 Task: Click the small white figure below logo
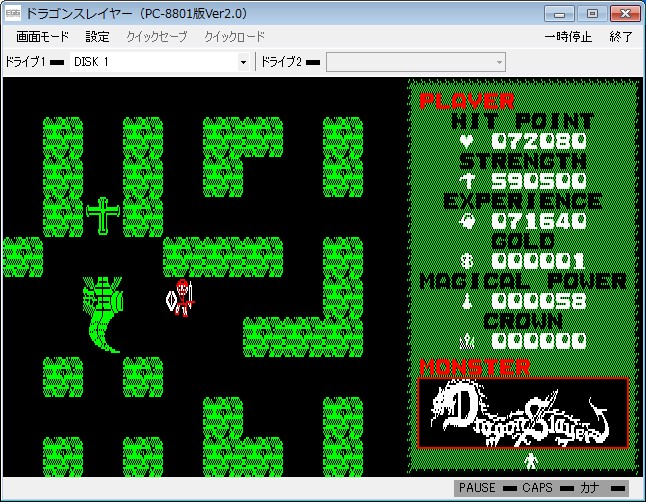[531, 461]
